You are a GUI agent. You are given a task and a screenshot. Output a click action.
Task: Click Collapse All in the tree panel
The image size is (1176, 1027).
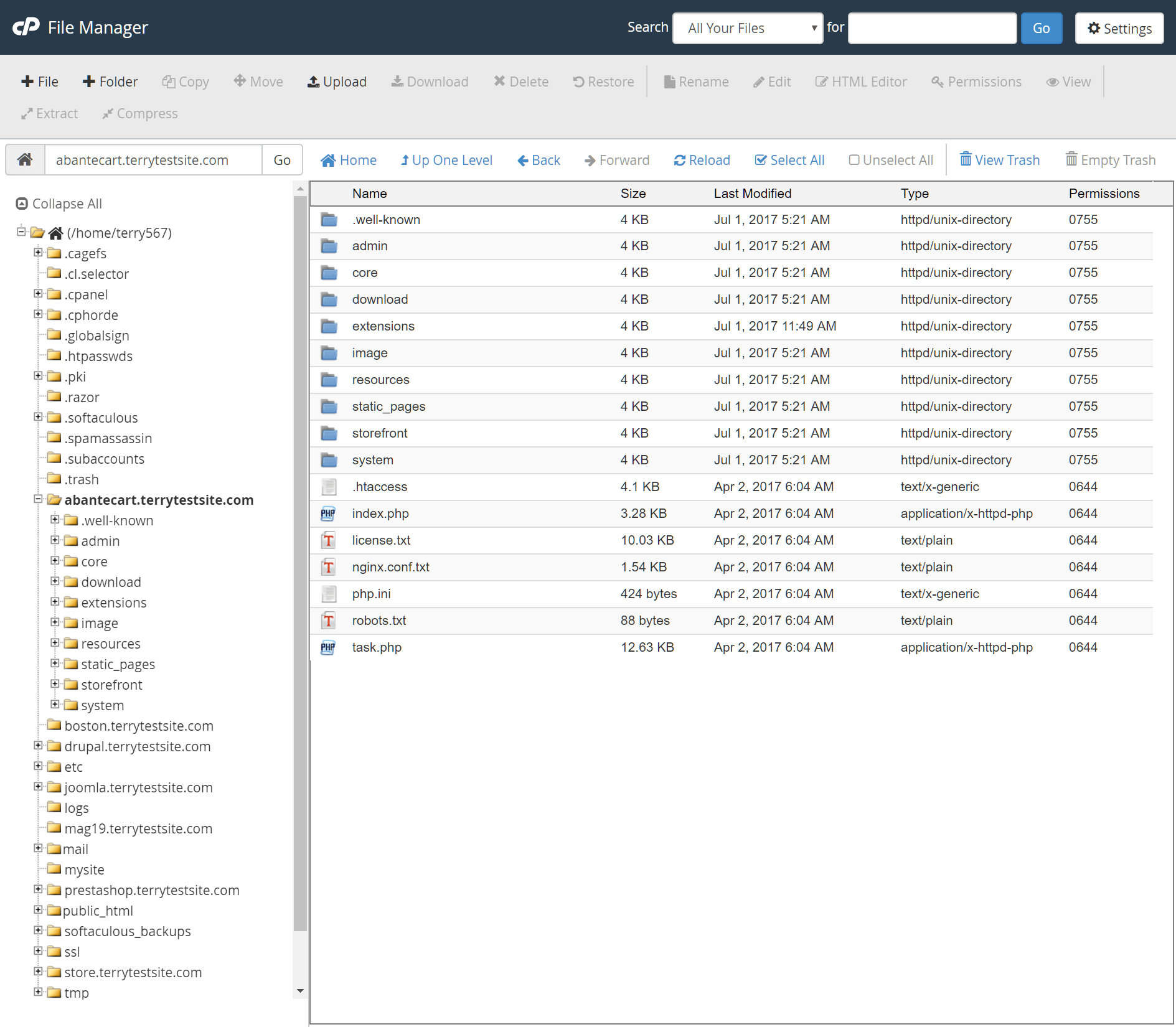pyautogui.click(x=59, y=204)
